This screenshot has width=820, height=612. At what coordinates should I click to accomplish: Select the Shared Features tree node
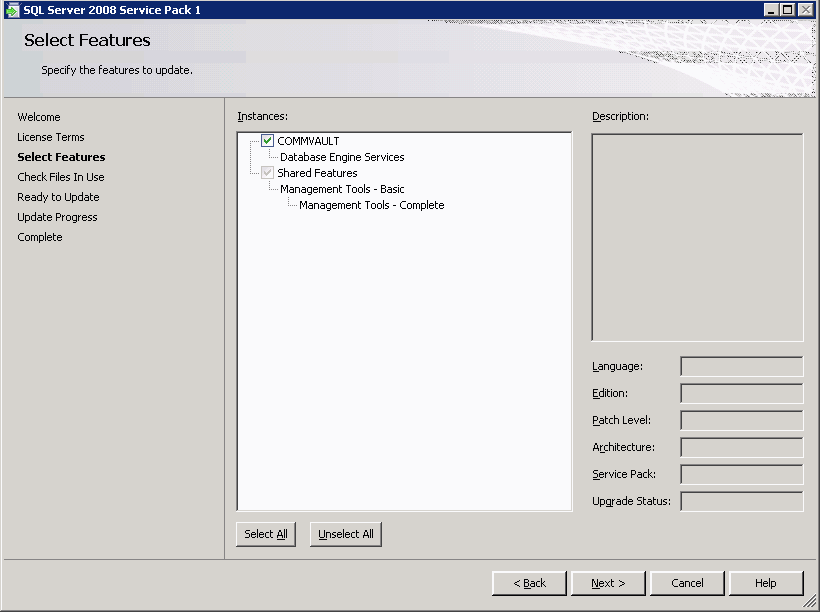[x=317, y=173]
